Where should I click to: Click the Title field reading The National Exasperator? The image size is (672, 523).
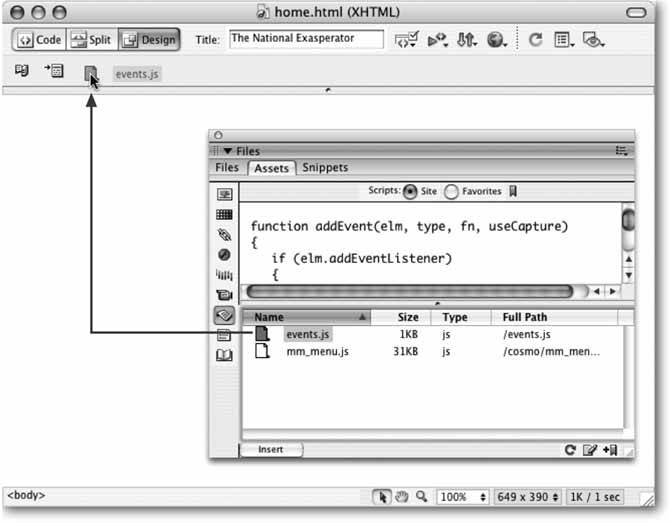[x=306, y=39]
